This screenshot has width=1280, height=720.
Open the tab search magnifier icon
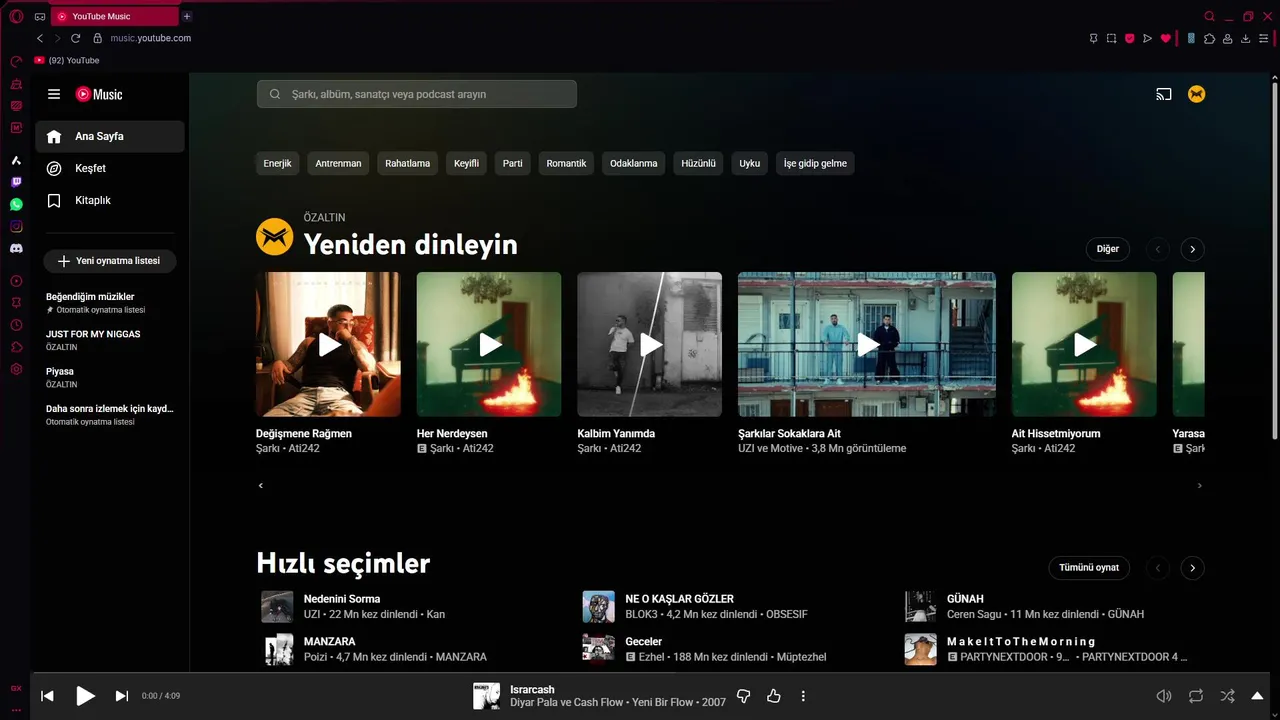click(1209, 16)
